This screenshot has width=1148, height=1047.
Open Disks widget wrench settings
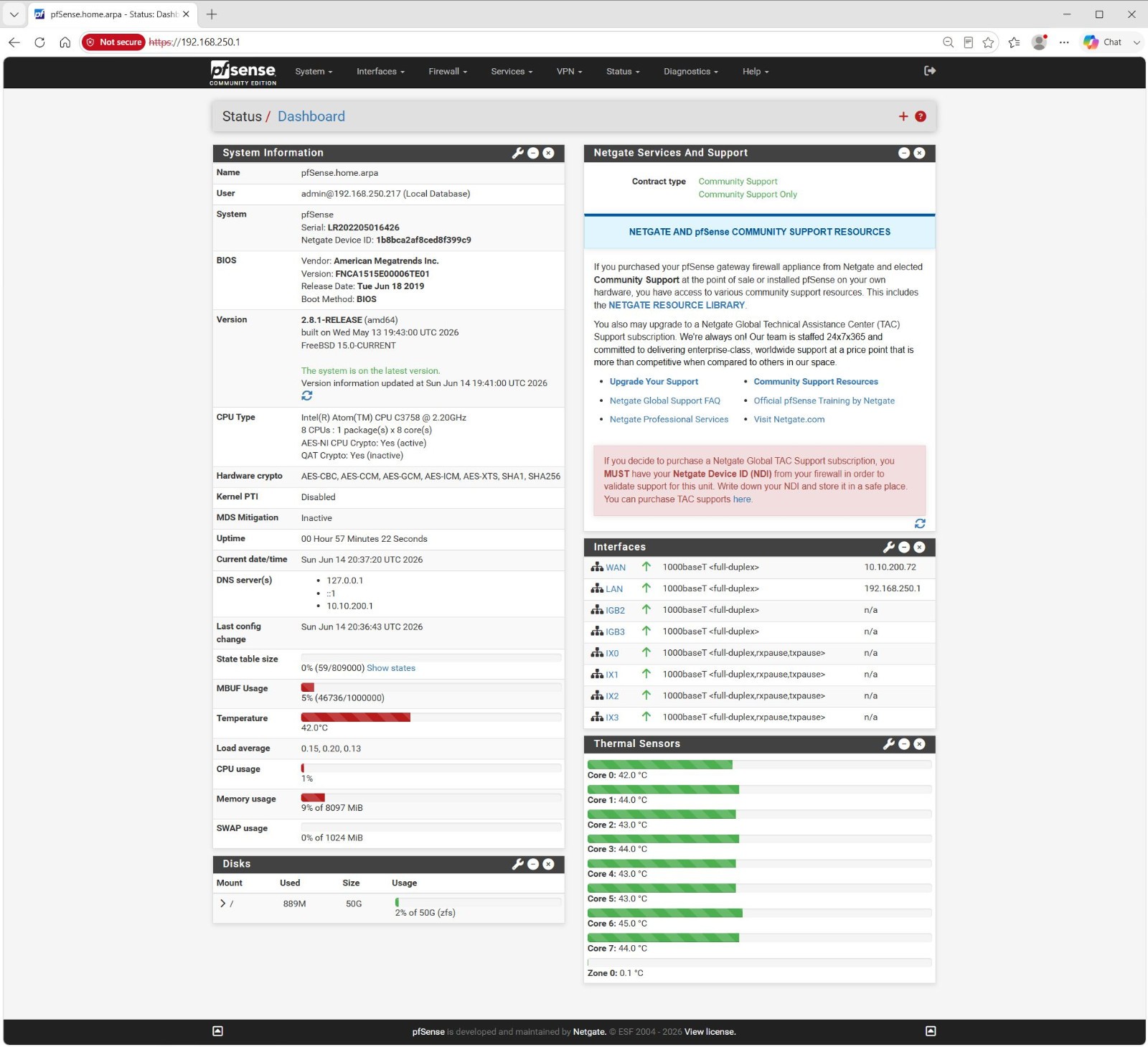click(x=517, y=864)
